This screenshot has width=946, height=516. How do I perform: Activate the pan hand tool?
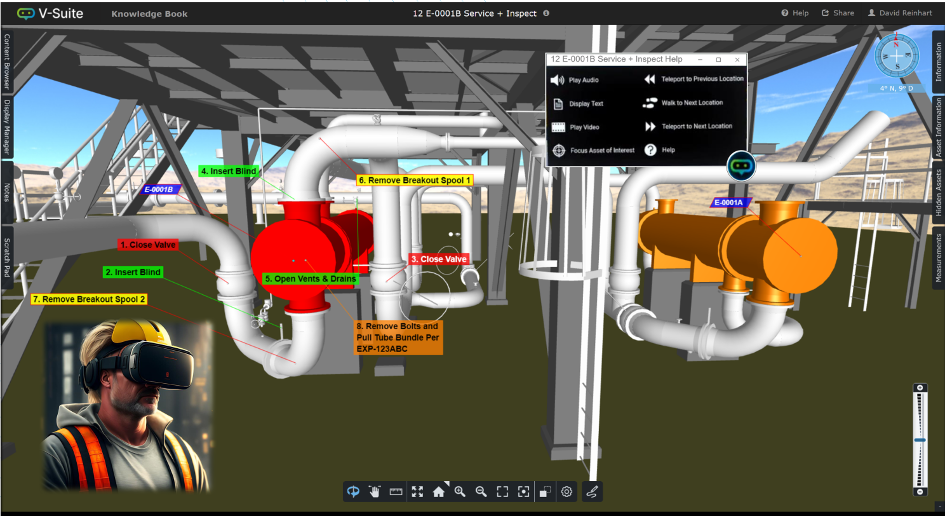(375, 491)
